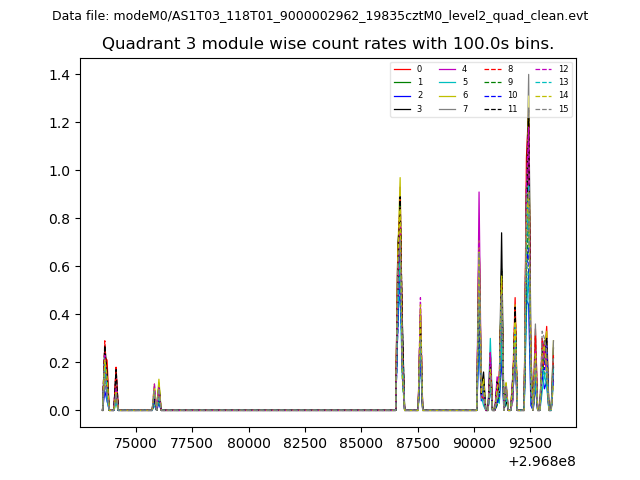Screen dimensions: 640x480
Task: Click the gray module 7 legend line
Action: [x=448, y=108]
